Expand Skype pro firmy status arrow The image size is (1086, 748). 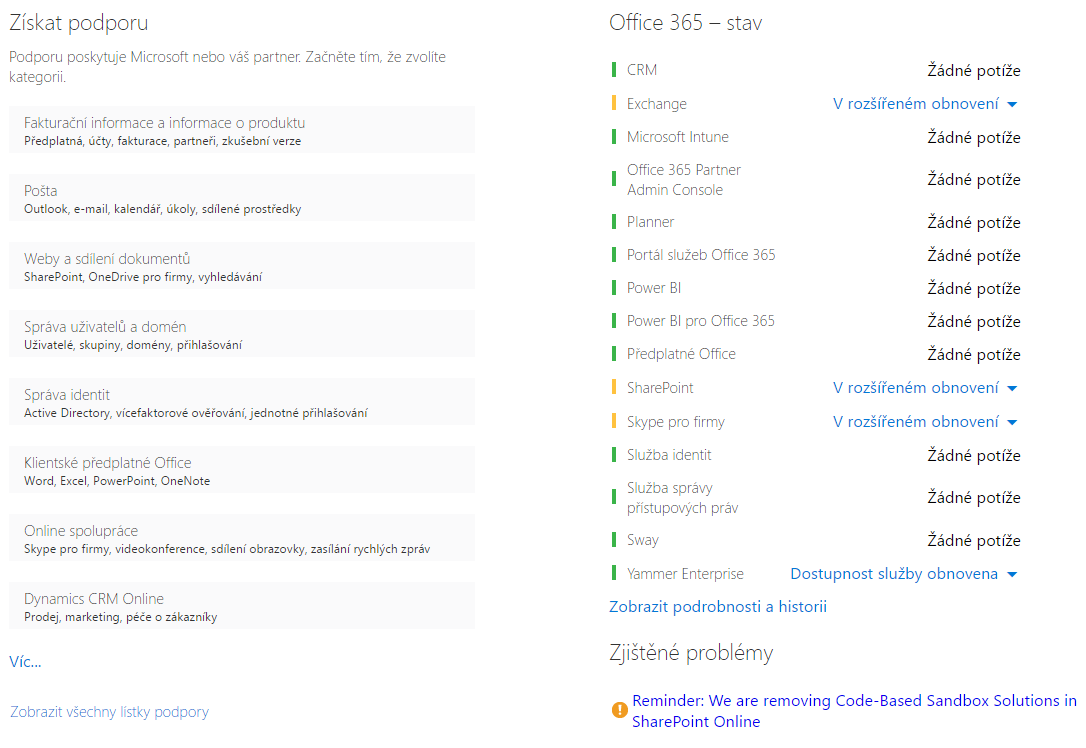tap(1012, 422)
